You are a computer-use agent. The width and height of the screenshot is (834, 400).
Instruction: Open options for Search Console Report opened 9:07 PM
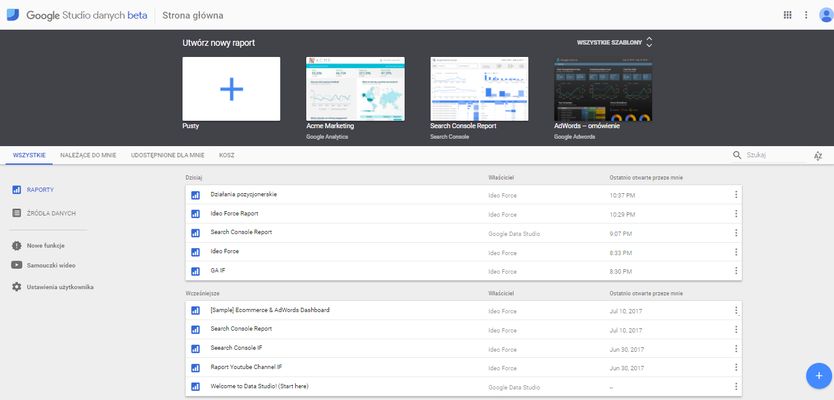[x=736, y=233]
